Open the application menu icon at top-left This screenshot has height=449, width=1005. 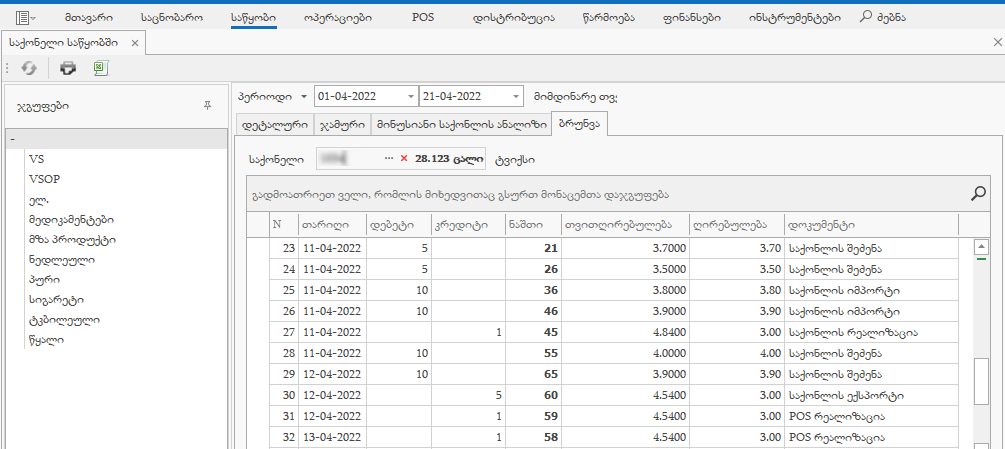click(26, 17)
